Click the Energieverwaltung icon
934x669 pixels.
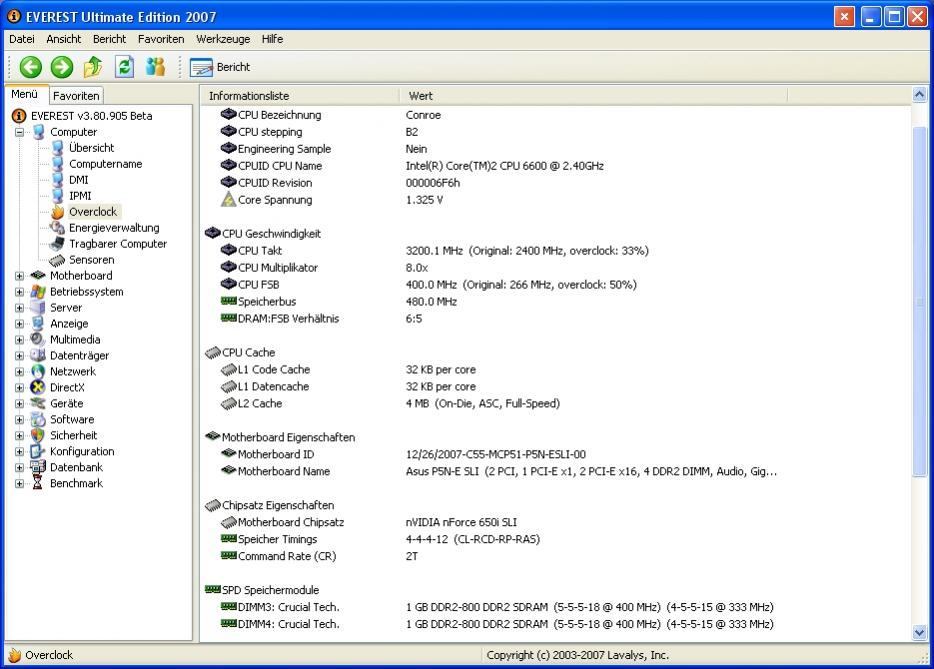[x=57, y=228]
